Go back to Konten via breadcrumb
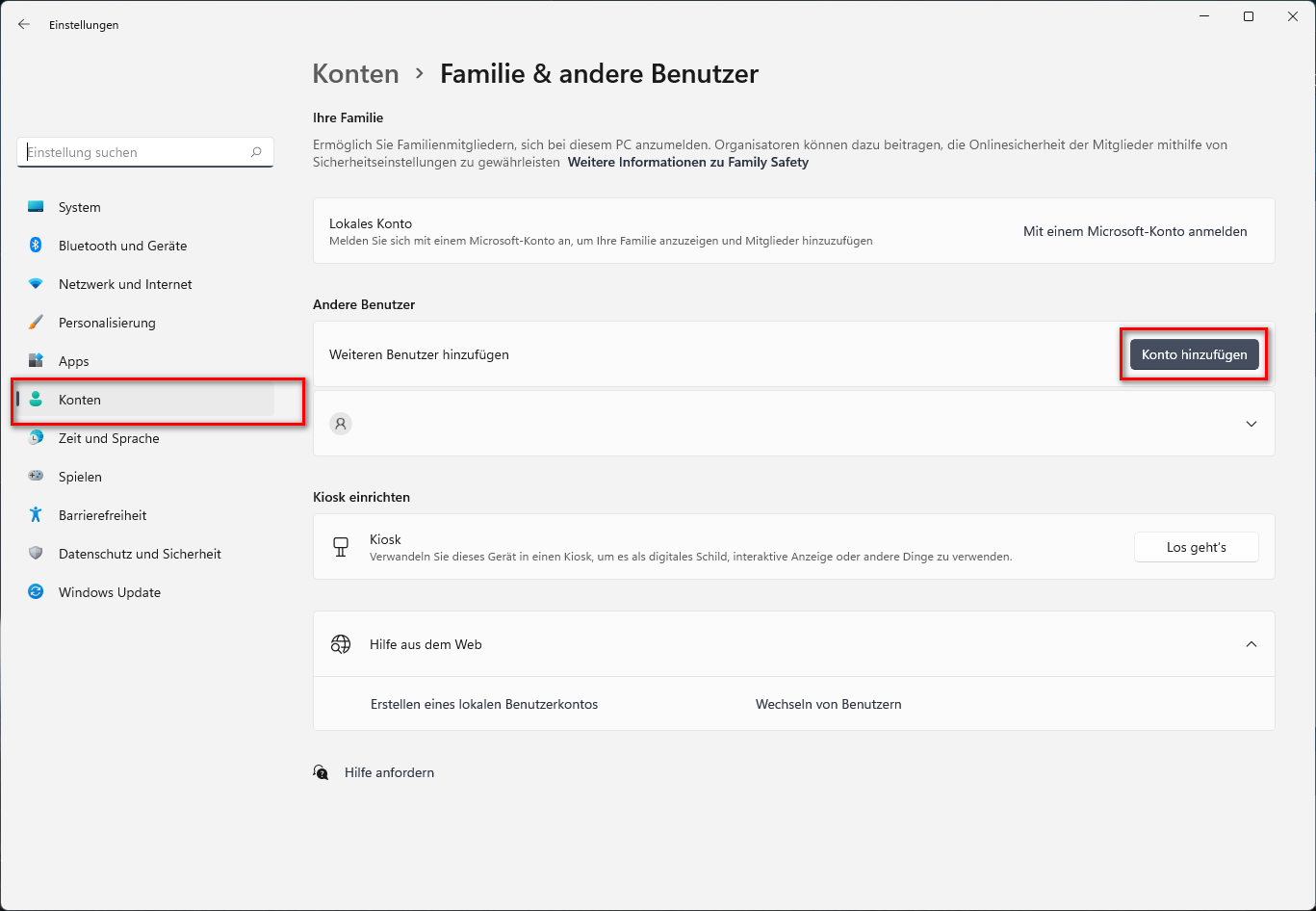1316x911 pixels. pos(355,74)
